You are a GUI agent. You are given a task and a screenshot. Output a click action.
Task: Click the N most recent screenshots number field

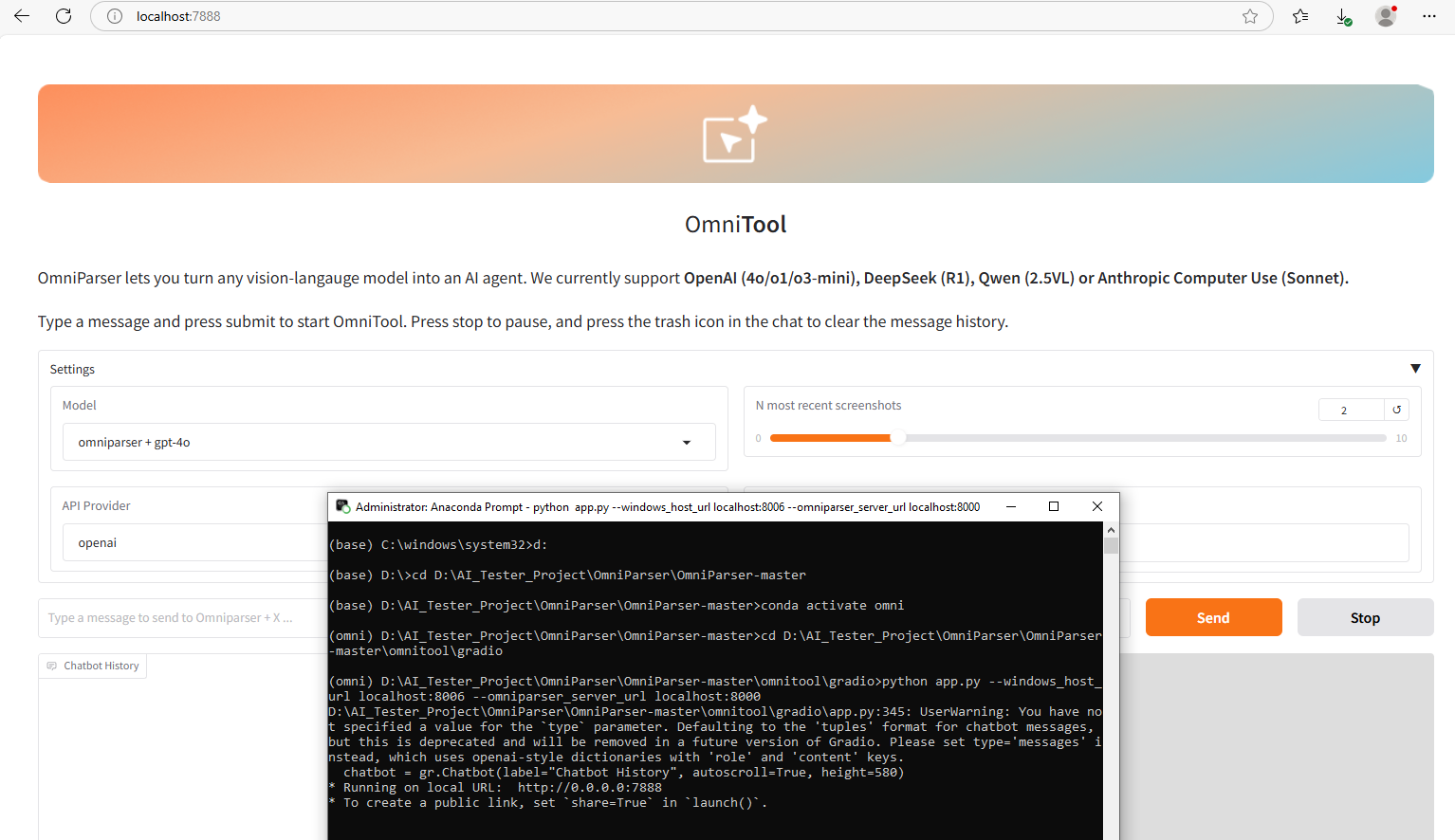click(x=1351, y=410)
